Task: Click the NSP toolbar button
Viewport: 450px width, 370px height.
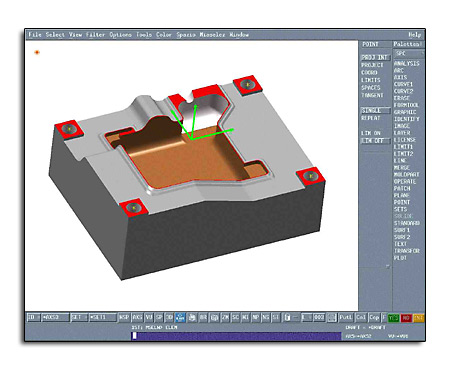Action: click(x=124, y=318)
